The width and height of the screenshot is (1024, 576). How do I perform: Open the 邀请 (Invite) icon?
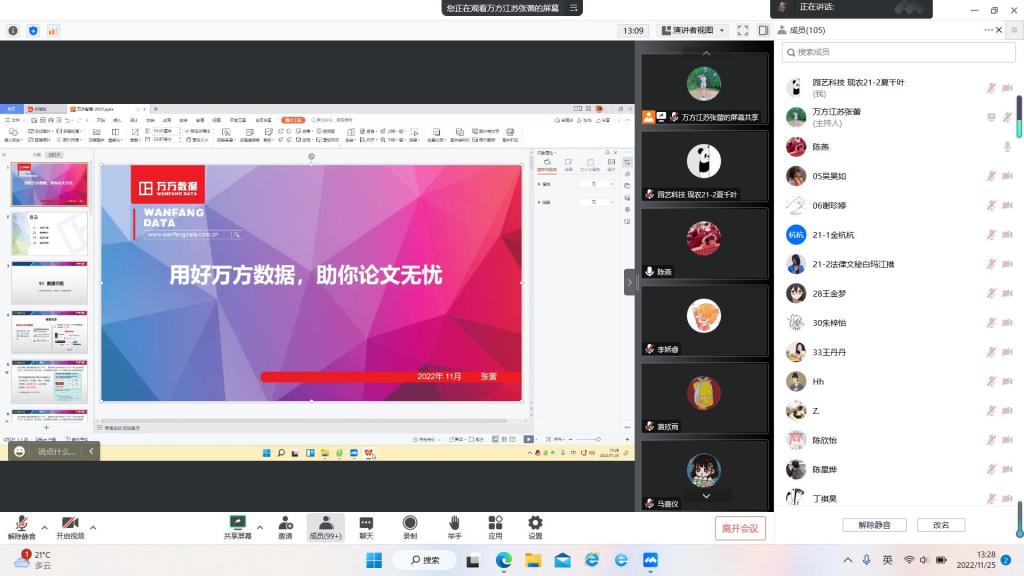(285, 527)
